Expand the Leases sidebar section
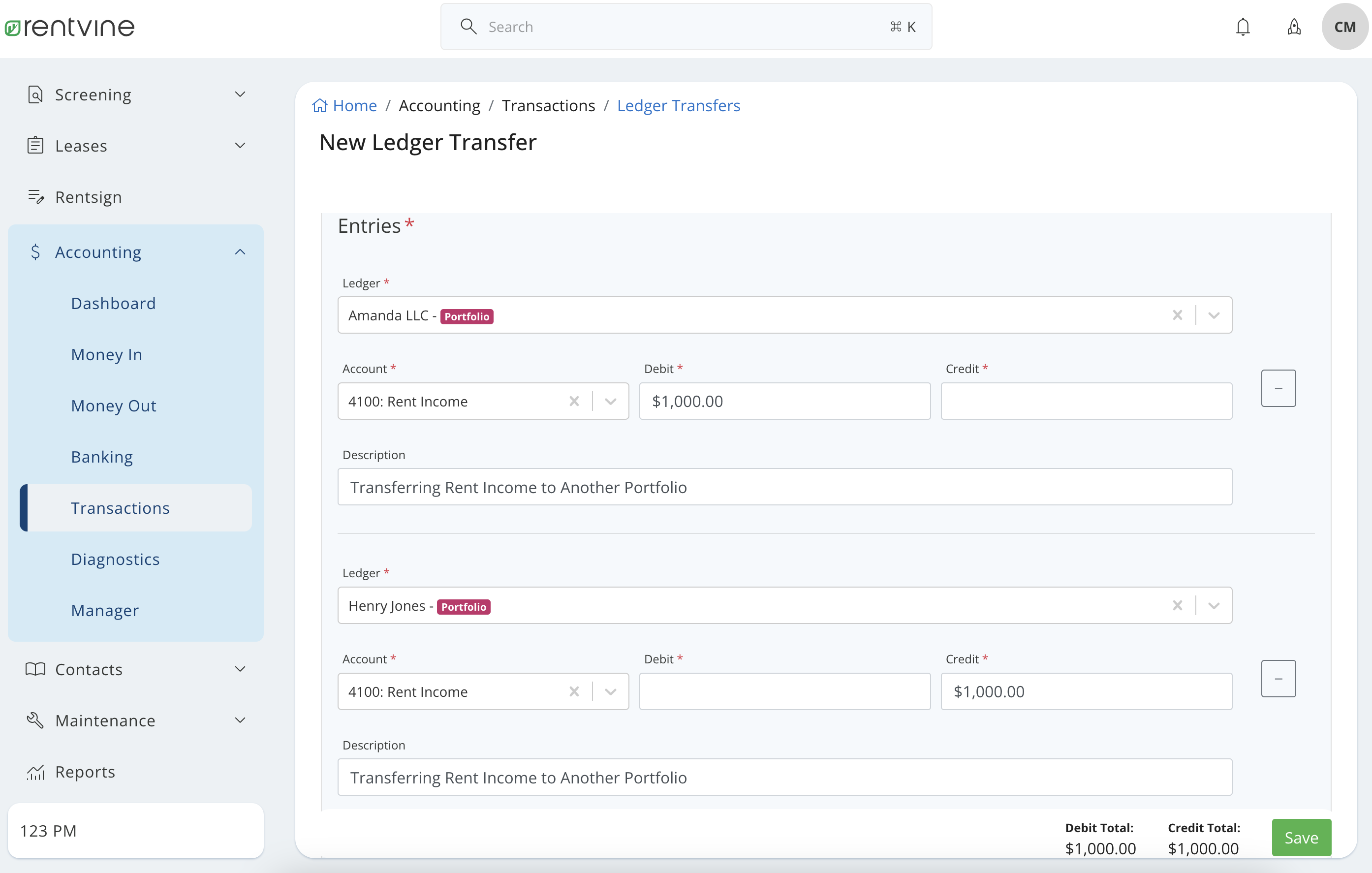Image resolution: width=1372 pixels, height=873 pixels. pyautogui.click(x=240, y=145)
